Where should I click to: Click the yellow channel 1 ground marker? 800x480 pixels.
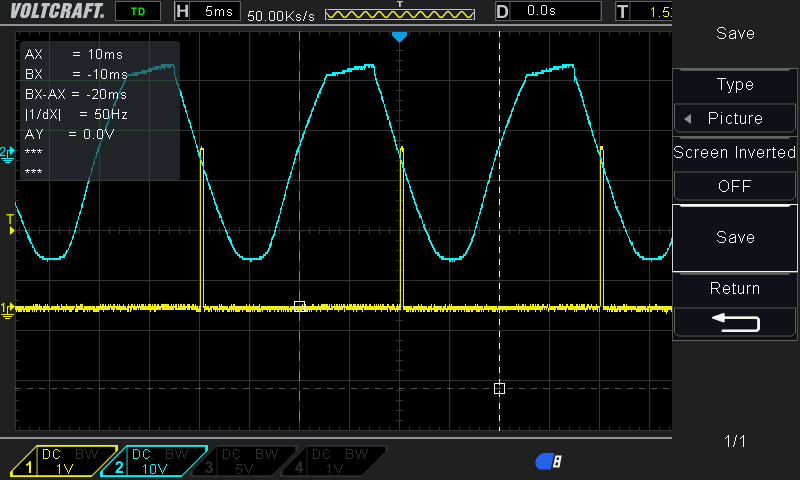[x=8, y=309]
